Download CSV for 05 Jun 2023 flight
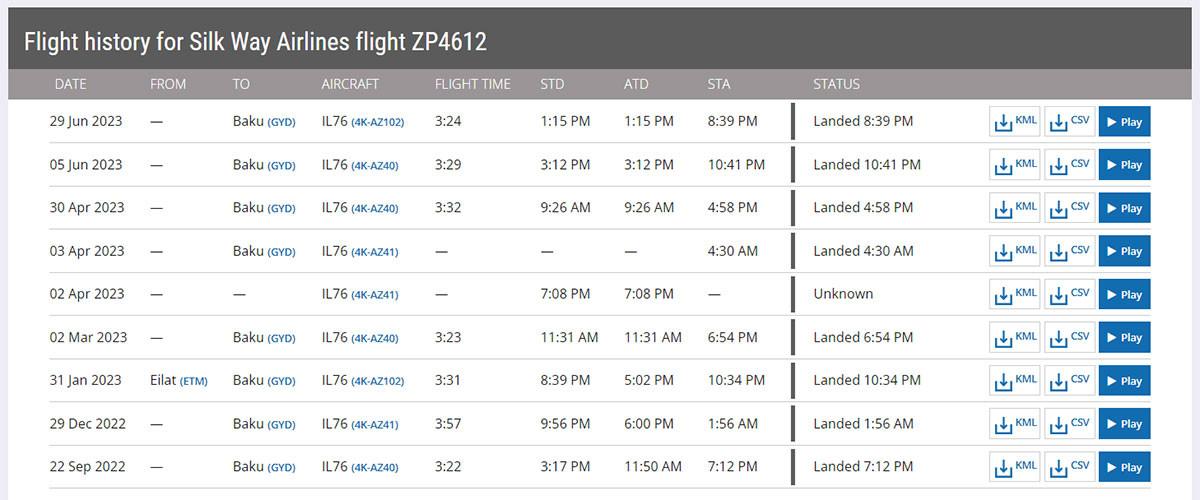Image resolution: width=1200 pixels, height=500 pixels. 1070,165
